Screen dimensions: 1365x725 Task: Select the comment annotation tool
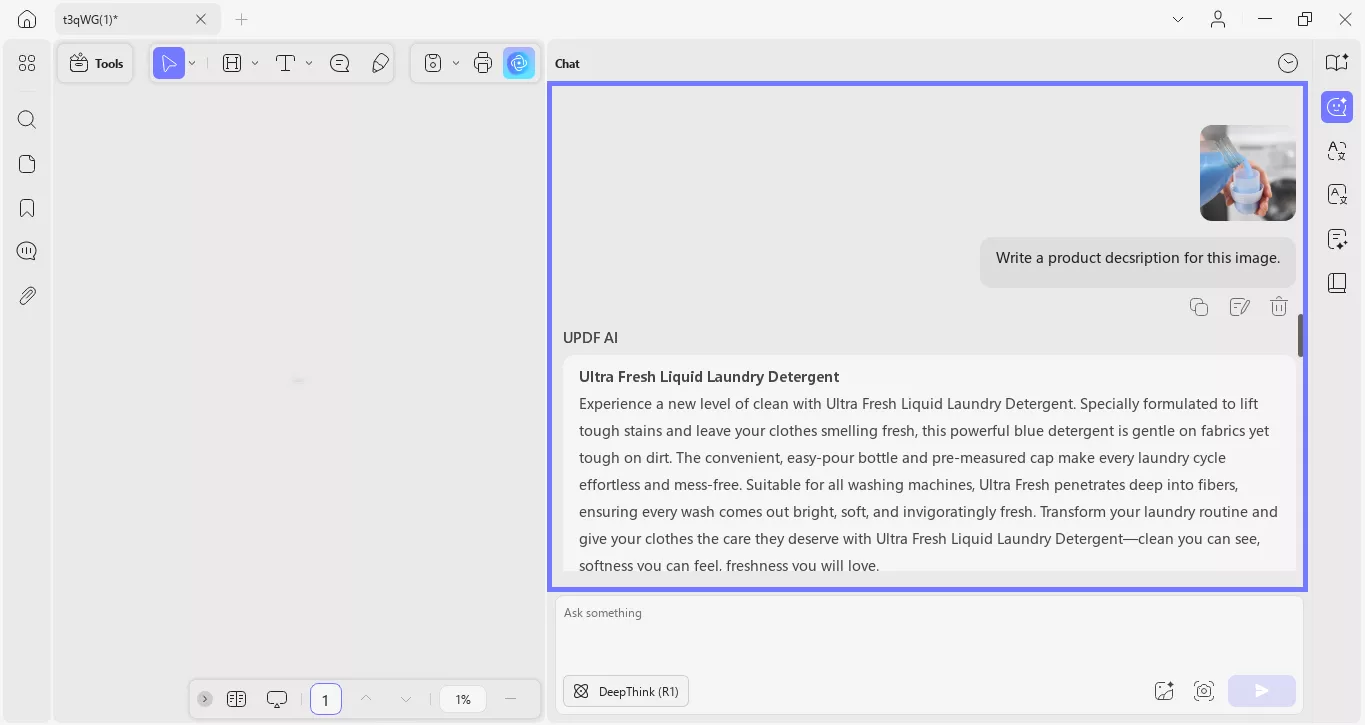(339, 62)
